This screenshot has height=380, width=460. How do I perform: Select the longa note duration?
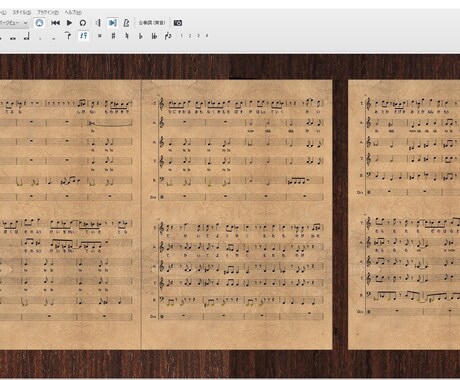tap(27, 36)
